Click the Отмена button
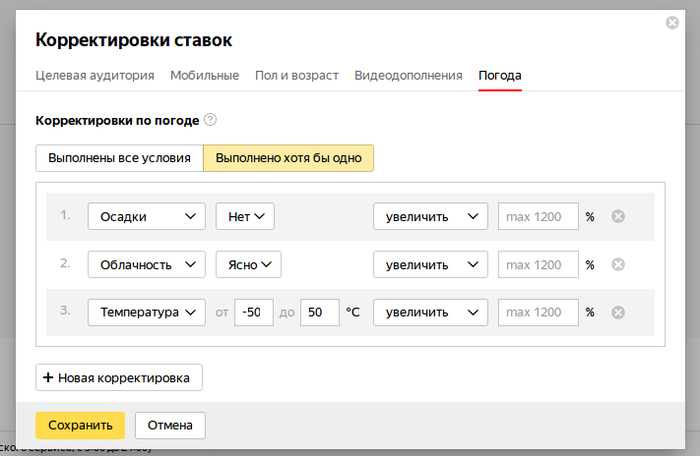The height and width of the screenshot is (456, 700). (x=170, y=425)
